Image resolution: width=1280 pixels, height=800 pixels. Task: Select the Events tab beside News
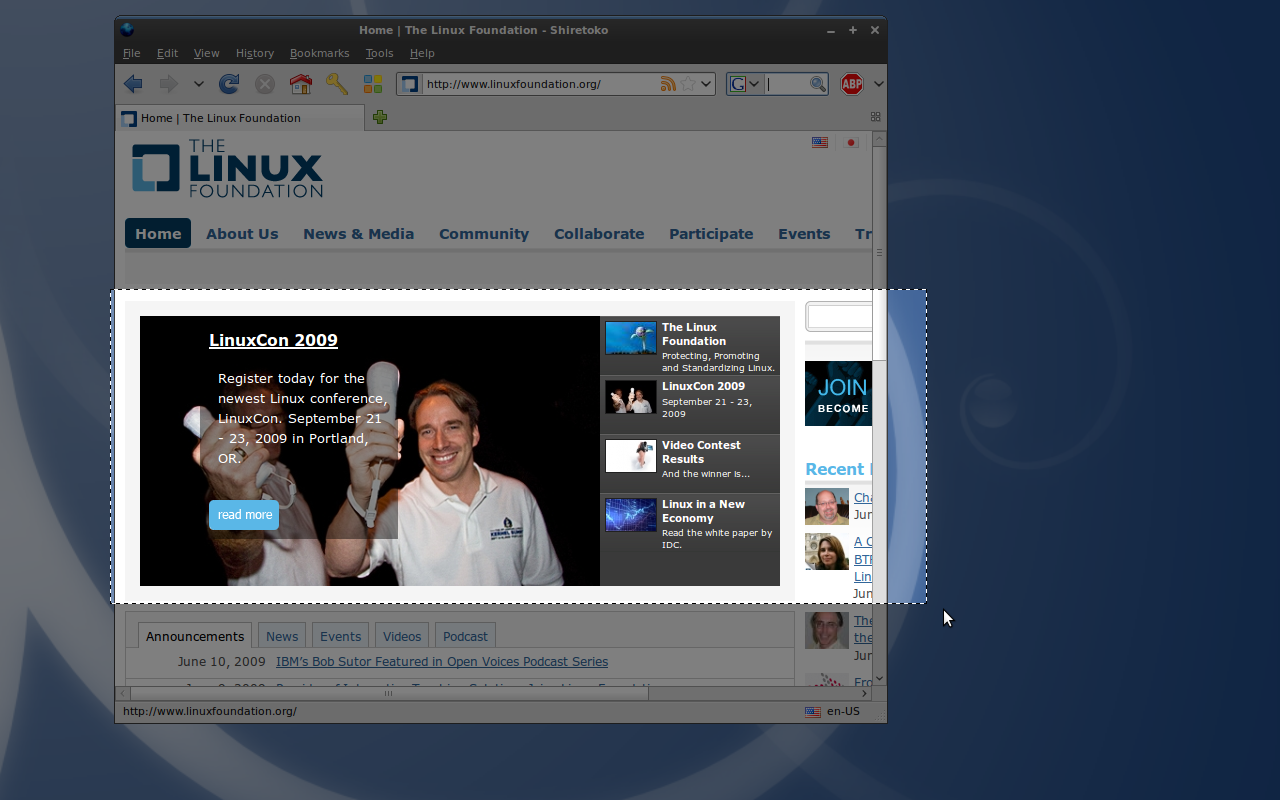pos(340,636)
